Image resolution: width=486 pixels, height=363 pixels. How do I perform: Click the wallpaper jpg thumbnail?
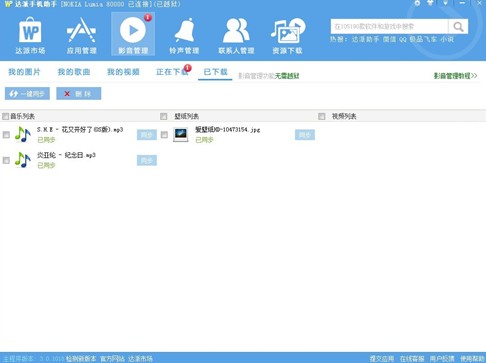click(x=181, y=135)
